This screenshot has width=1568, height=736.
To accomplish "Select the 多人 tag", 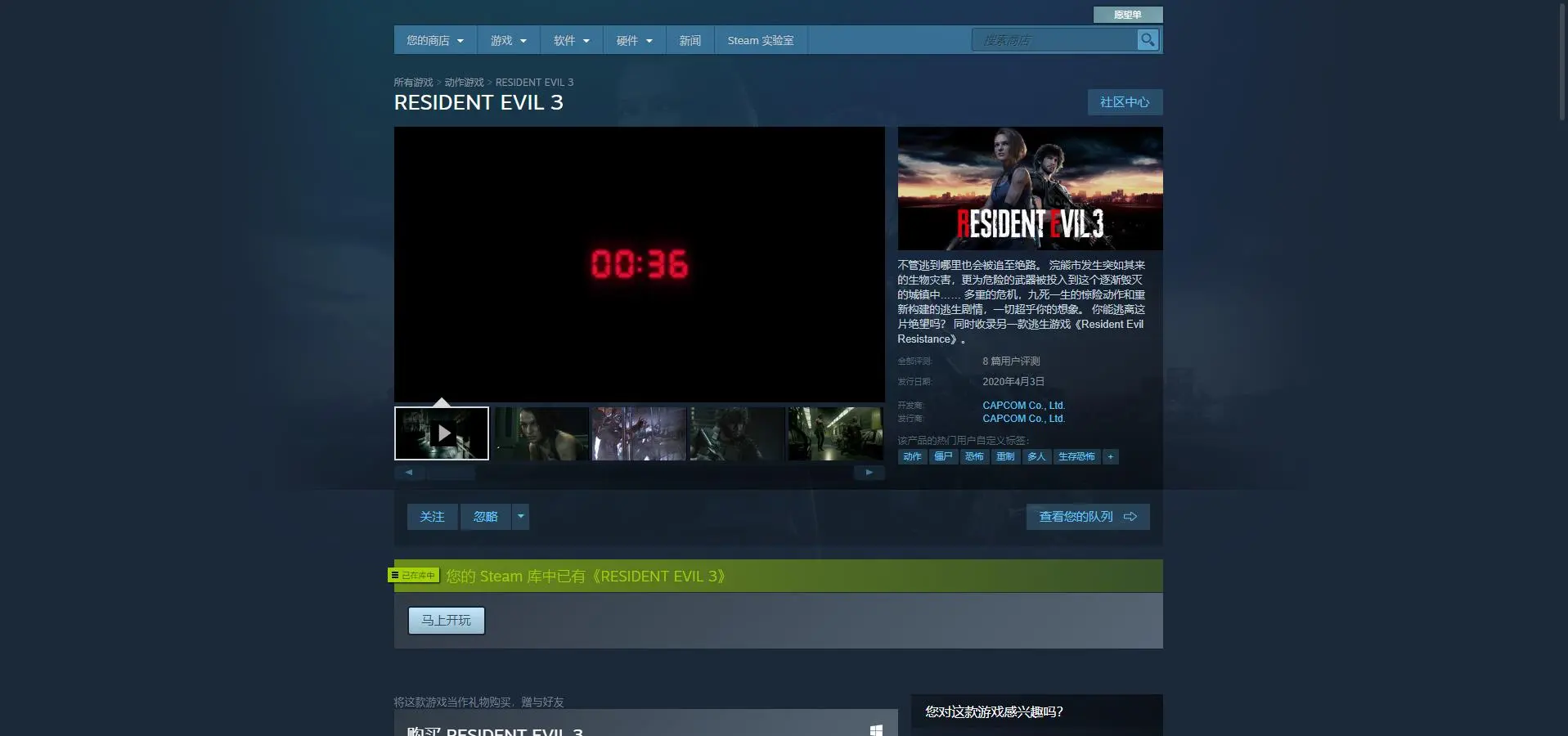I will tap(1036, 457).
